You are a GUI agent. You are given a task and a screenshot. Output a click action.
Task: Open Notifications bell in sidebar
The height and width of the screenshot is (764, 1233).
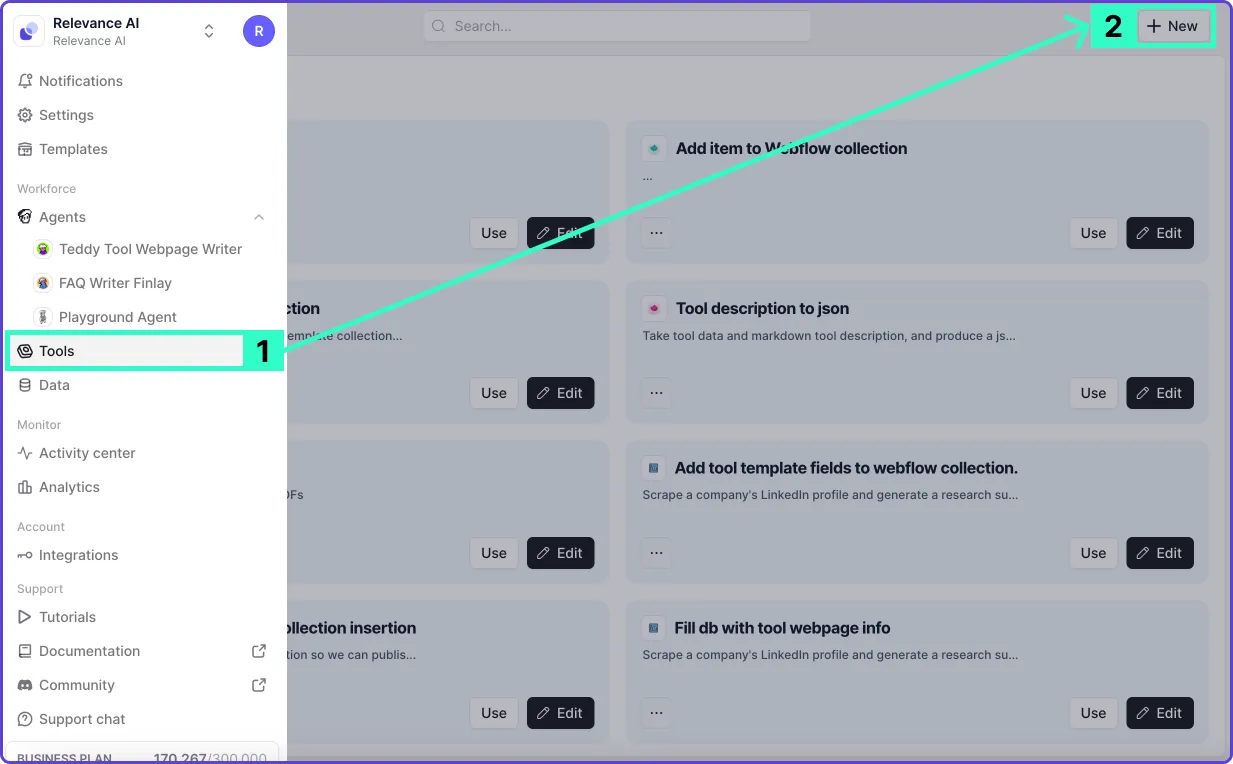click(26, 81)
